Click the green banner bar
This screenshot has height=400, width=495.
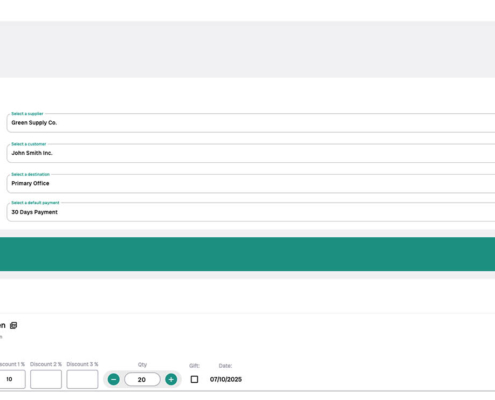click(x=247, y=254)
